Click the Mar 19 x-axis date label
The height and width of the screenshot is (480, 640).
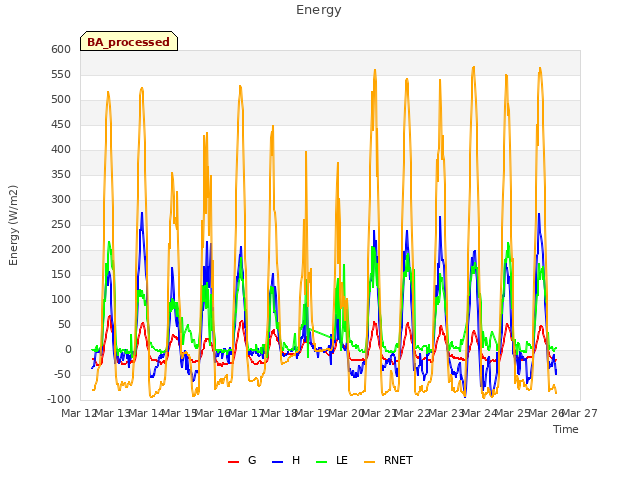click(313, 413)
